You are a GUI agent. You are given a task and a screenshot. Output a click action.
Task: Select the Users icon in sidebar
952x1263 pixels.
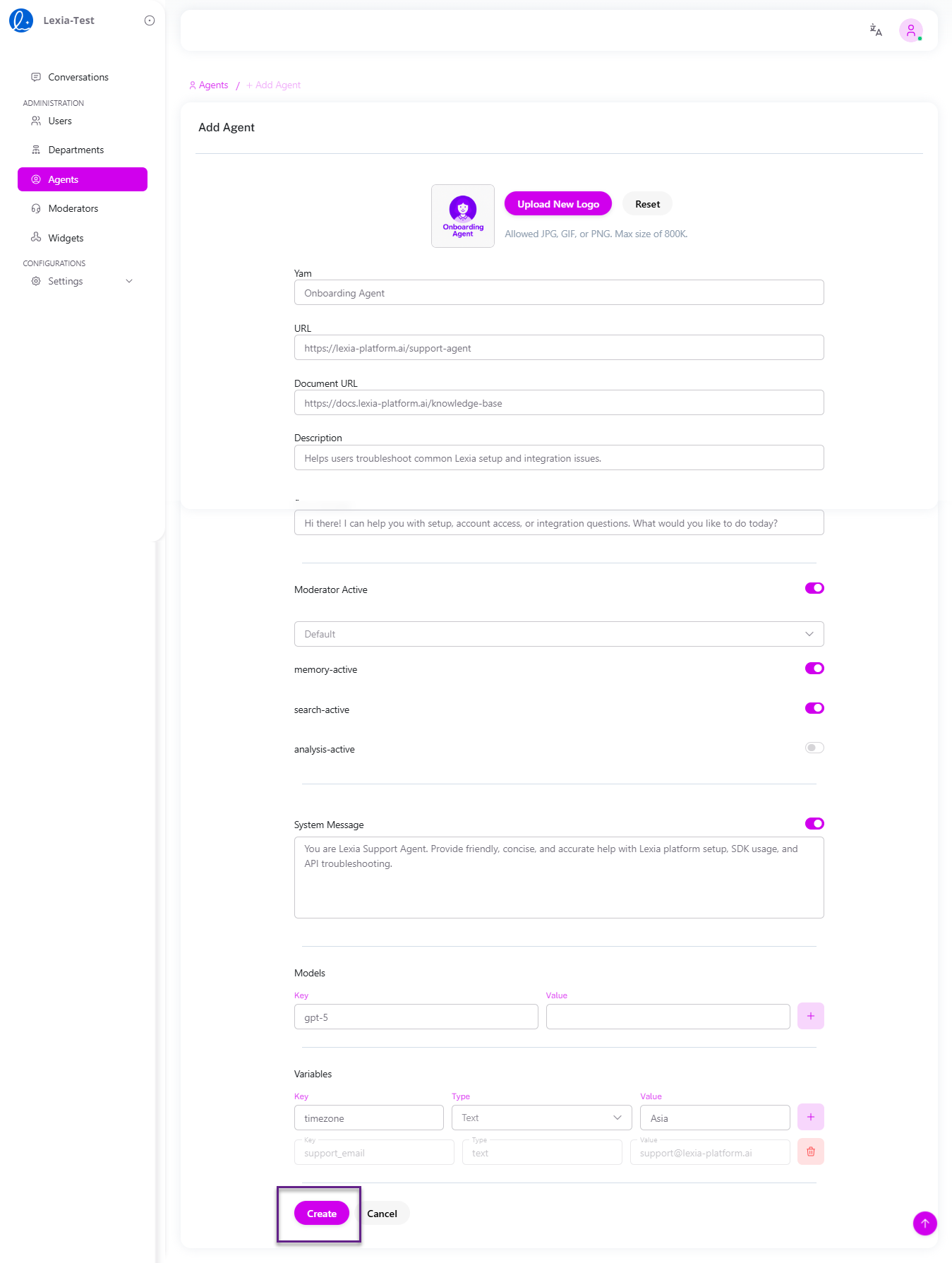click(36, 121)
